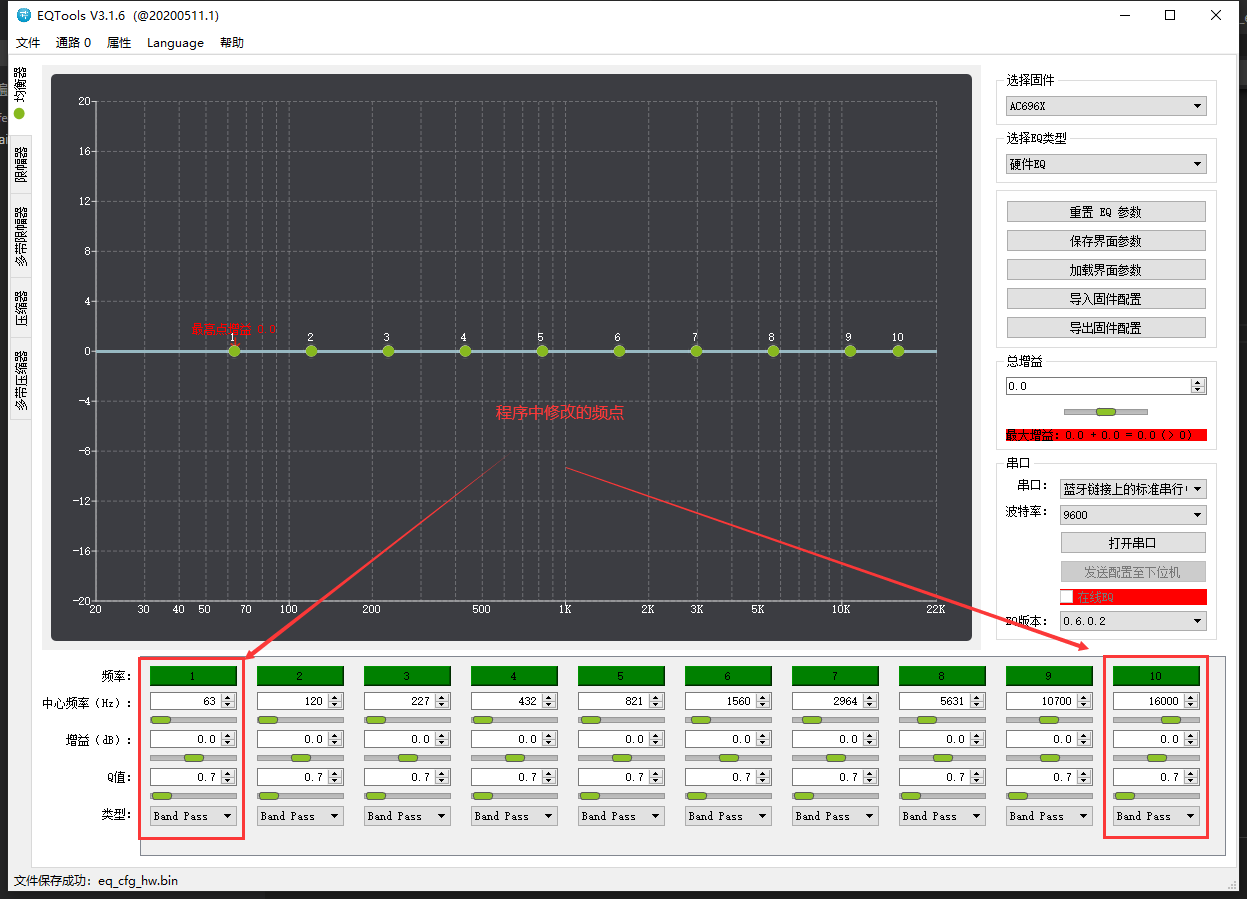
Task: Click status text 文件保存成功: eq_cfg_hw.bin
Action: point(96,881)
